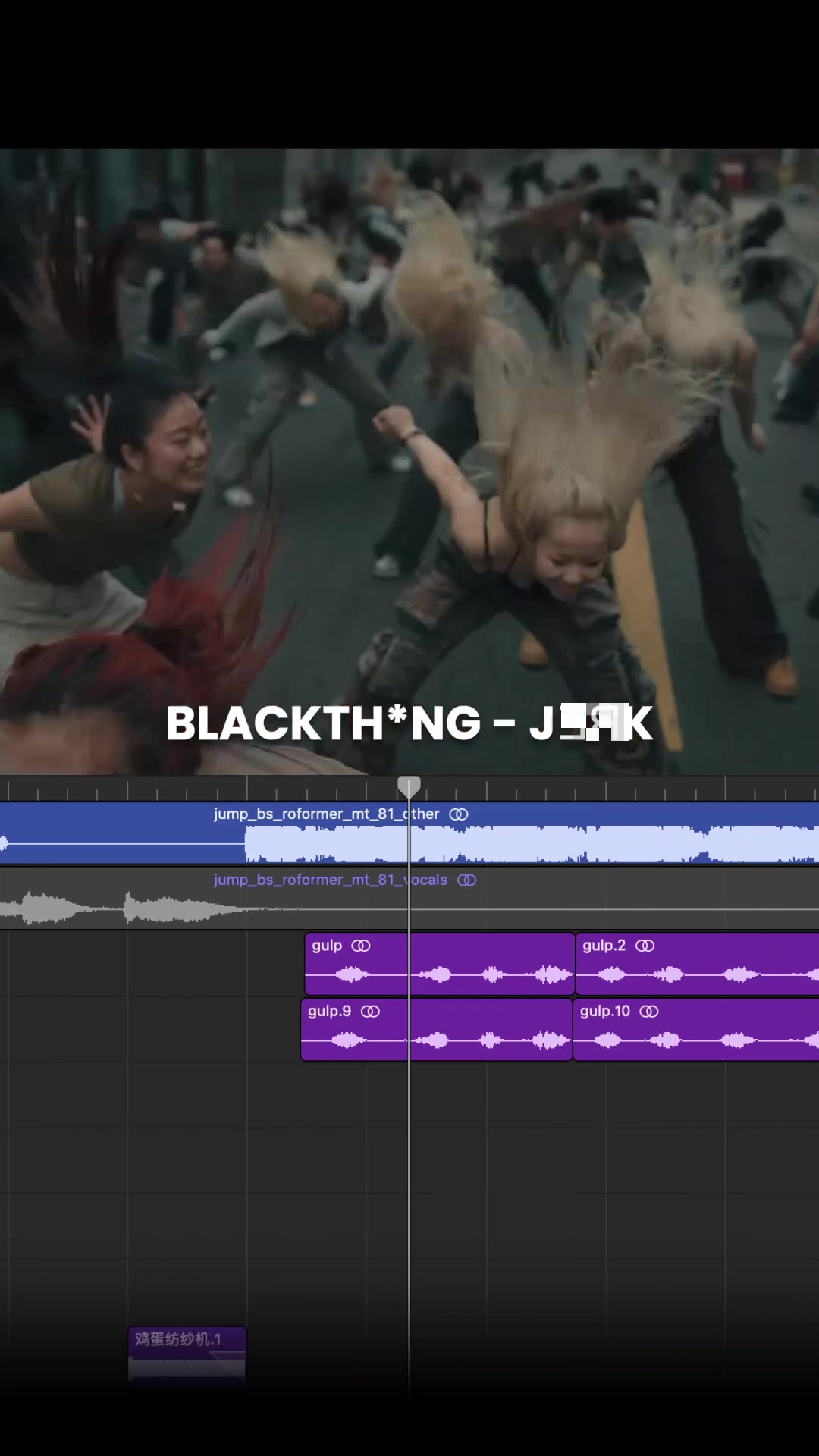Click the loop icon on the gulp region
819x1456 pixels.
[x=361, y=946]
